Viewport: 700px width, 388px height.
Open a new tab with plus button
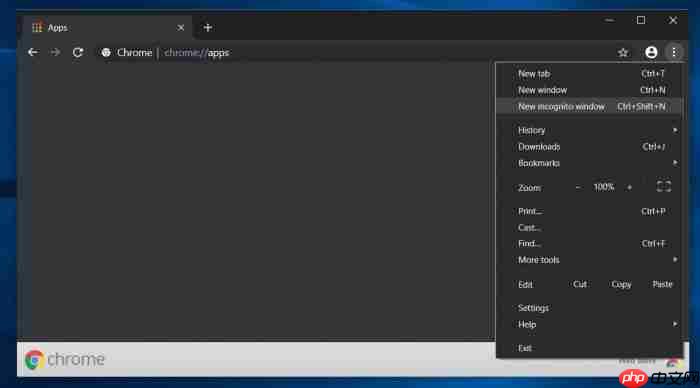click(x=208, y=28)
